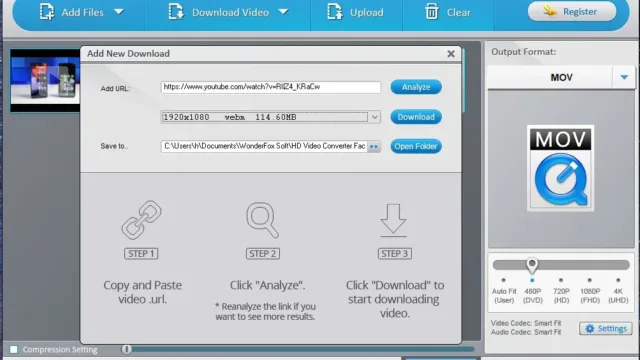Viewport: 640px width, 360px height.
Task: Open the Settings button
Action: click(605, 329)
